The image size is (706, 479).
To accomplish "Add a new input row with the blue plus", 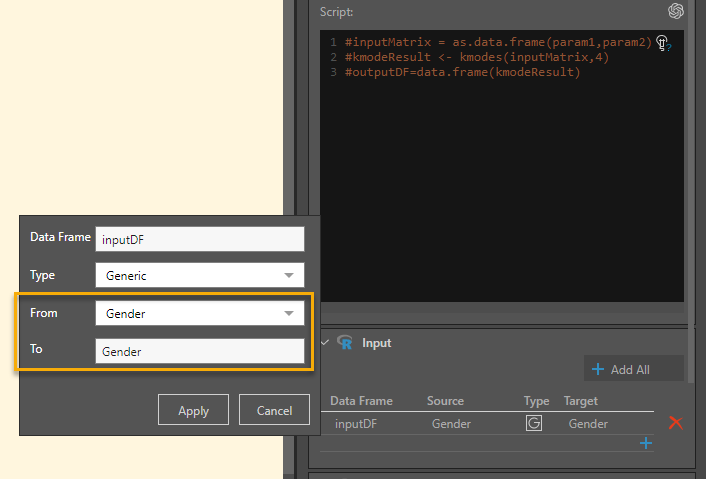I will coord(645,443).
